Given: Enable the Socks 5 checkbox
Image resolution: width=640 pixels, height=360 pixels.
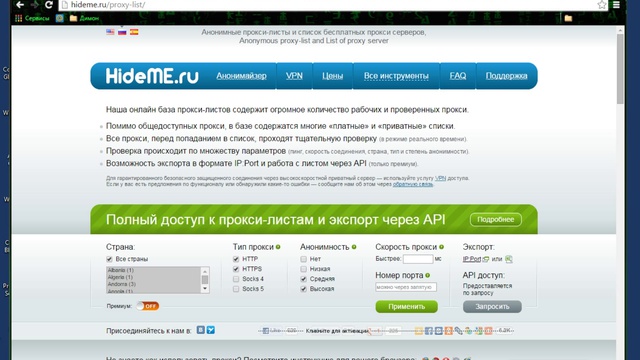Looking at the screenshot, I should click(236, 289).
